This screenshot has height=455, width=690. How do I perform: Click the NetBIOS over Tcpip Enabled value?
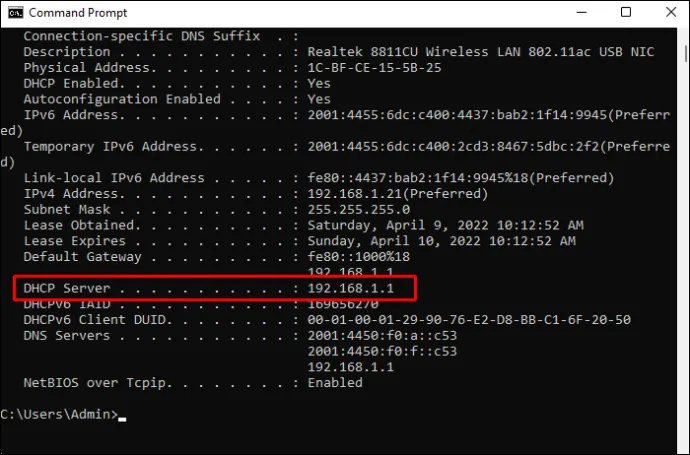click(335, 383)
